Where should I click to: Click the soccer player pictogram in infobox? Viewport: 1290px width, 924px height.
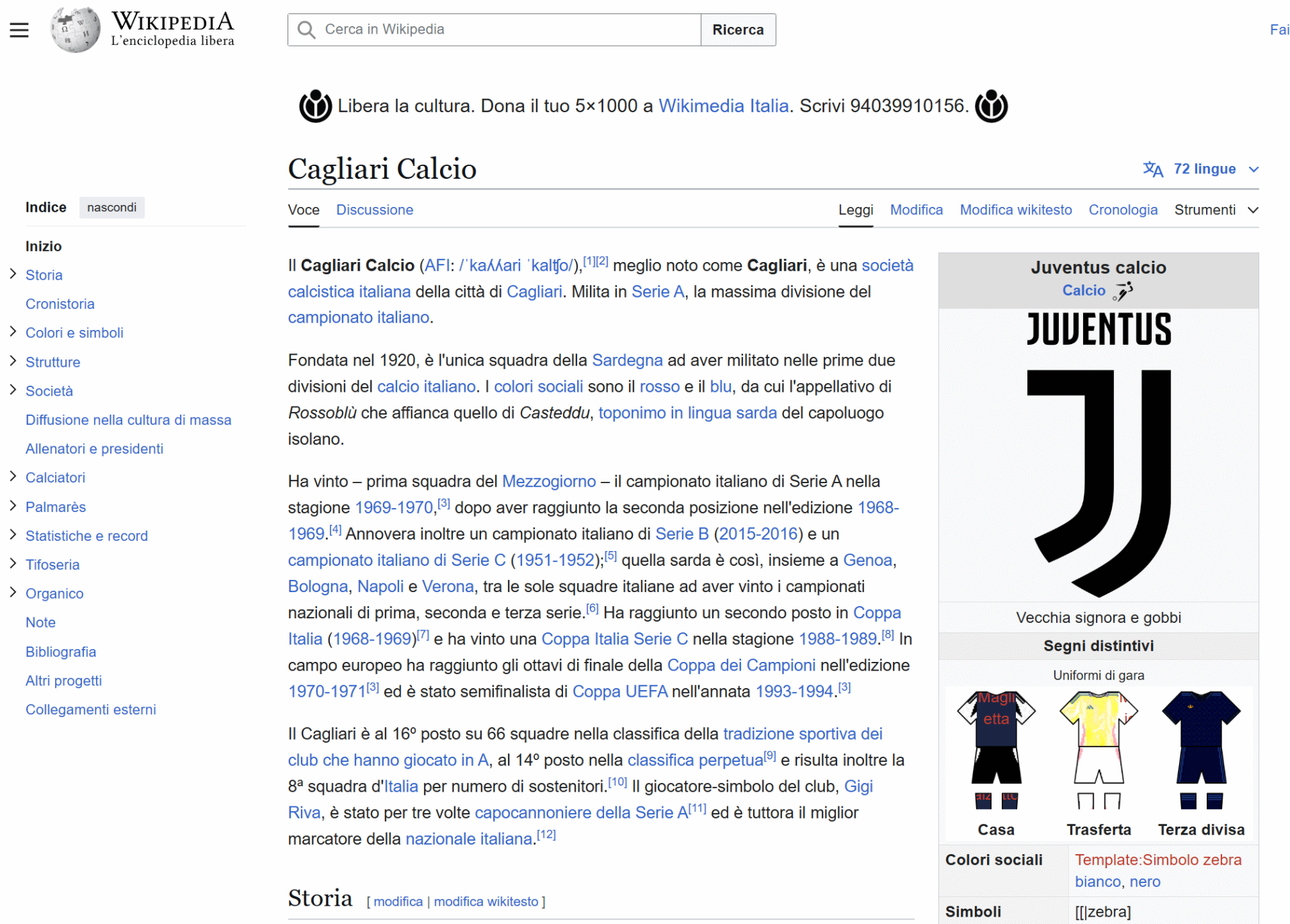coord(1123,291)
